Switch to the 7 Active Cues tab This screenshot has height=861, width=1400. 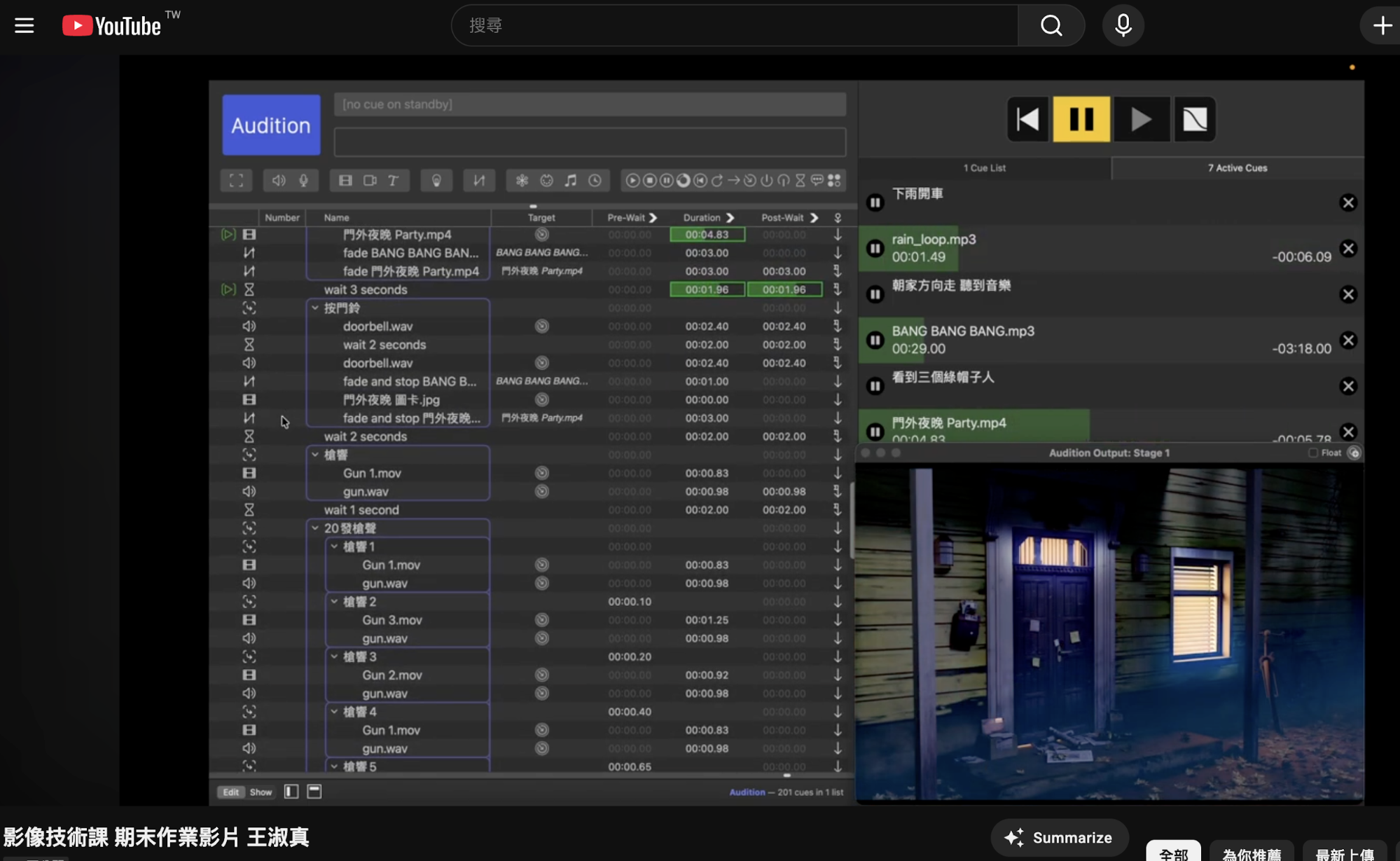[1237, 168]
